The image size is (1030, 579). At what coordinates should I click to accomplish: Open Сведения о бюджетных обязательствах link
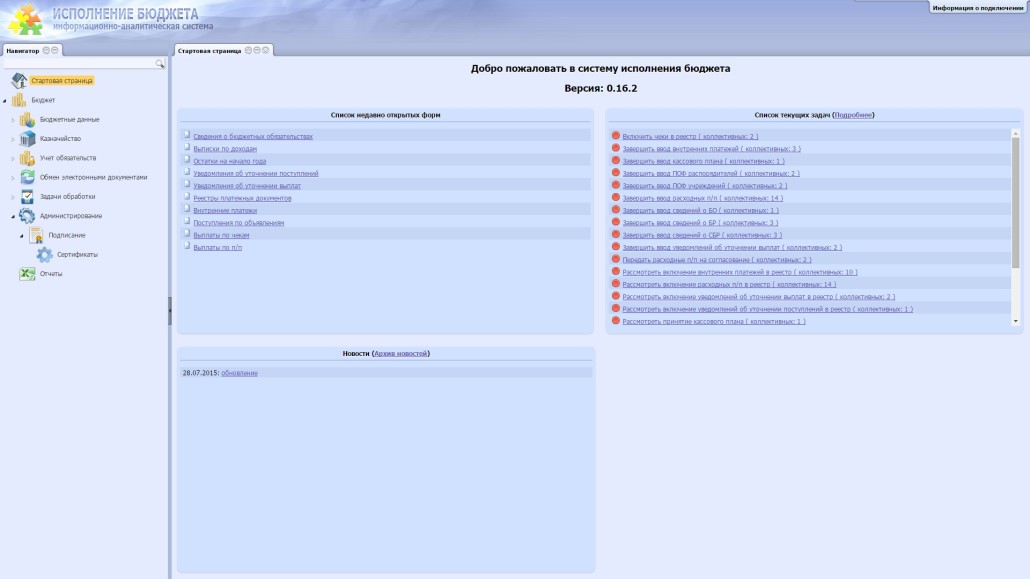(x=253, y=137)
